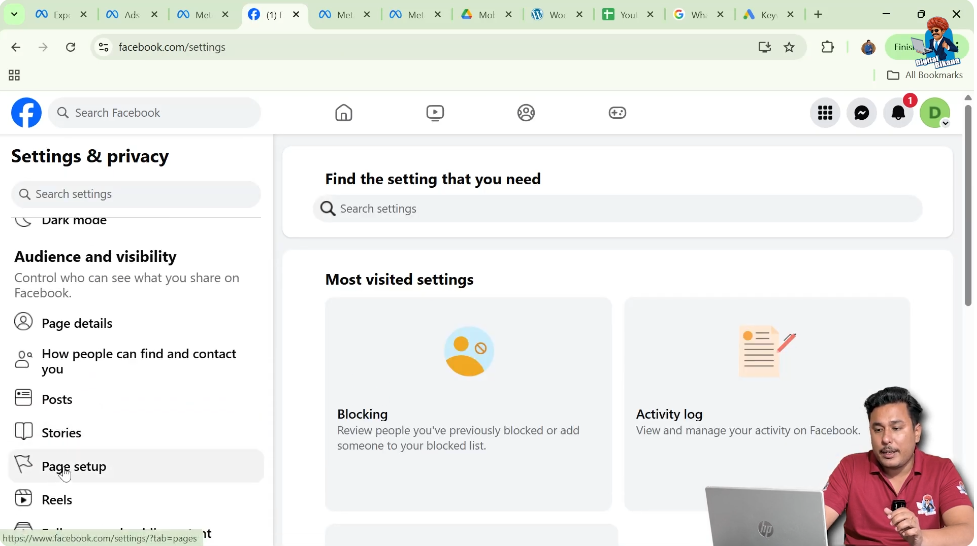
Task: Open Page setup settings
Action: (x=136, y=466)
